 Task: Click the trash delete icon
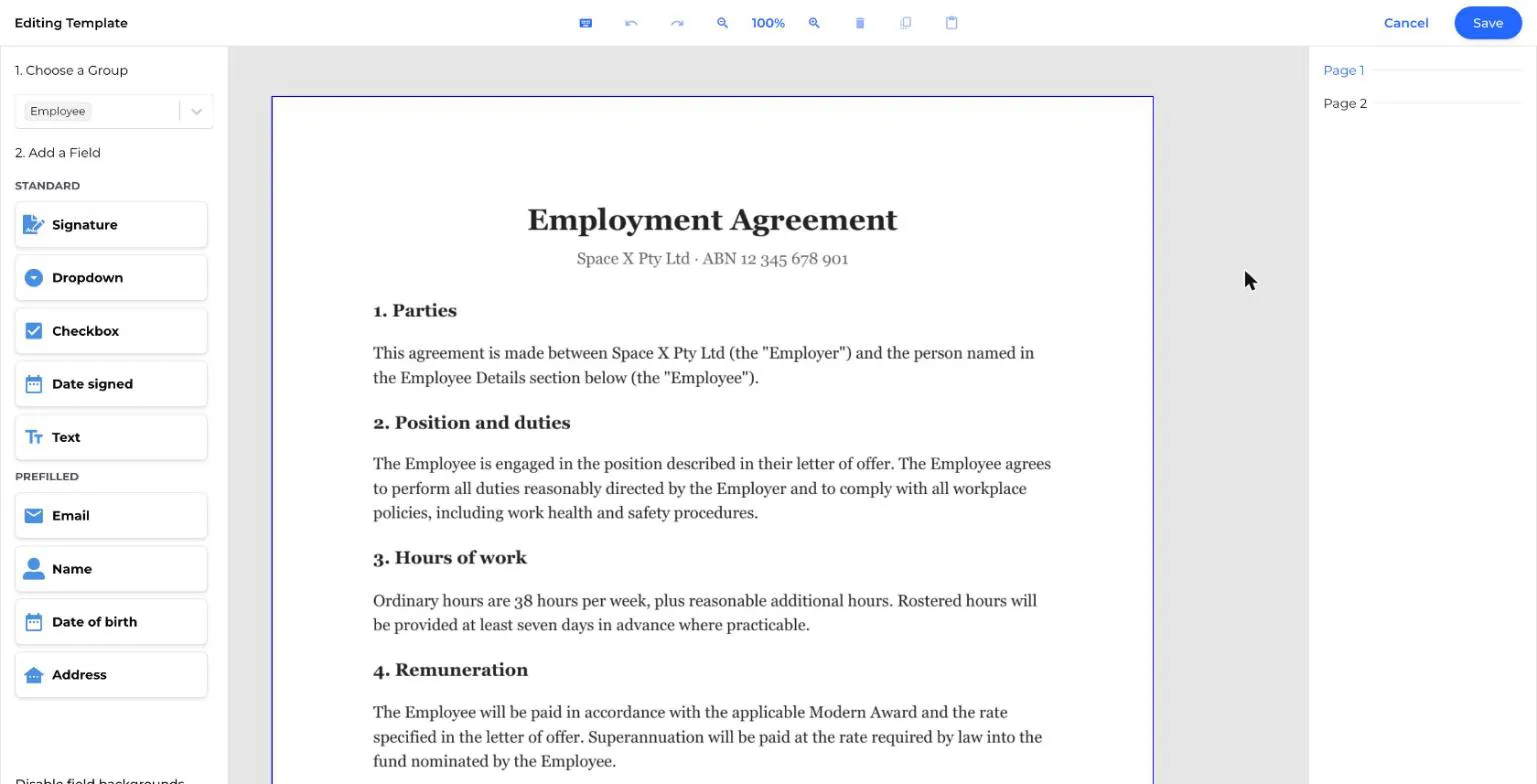tap(860, 23)
